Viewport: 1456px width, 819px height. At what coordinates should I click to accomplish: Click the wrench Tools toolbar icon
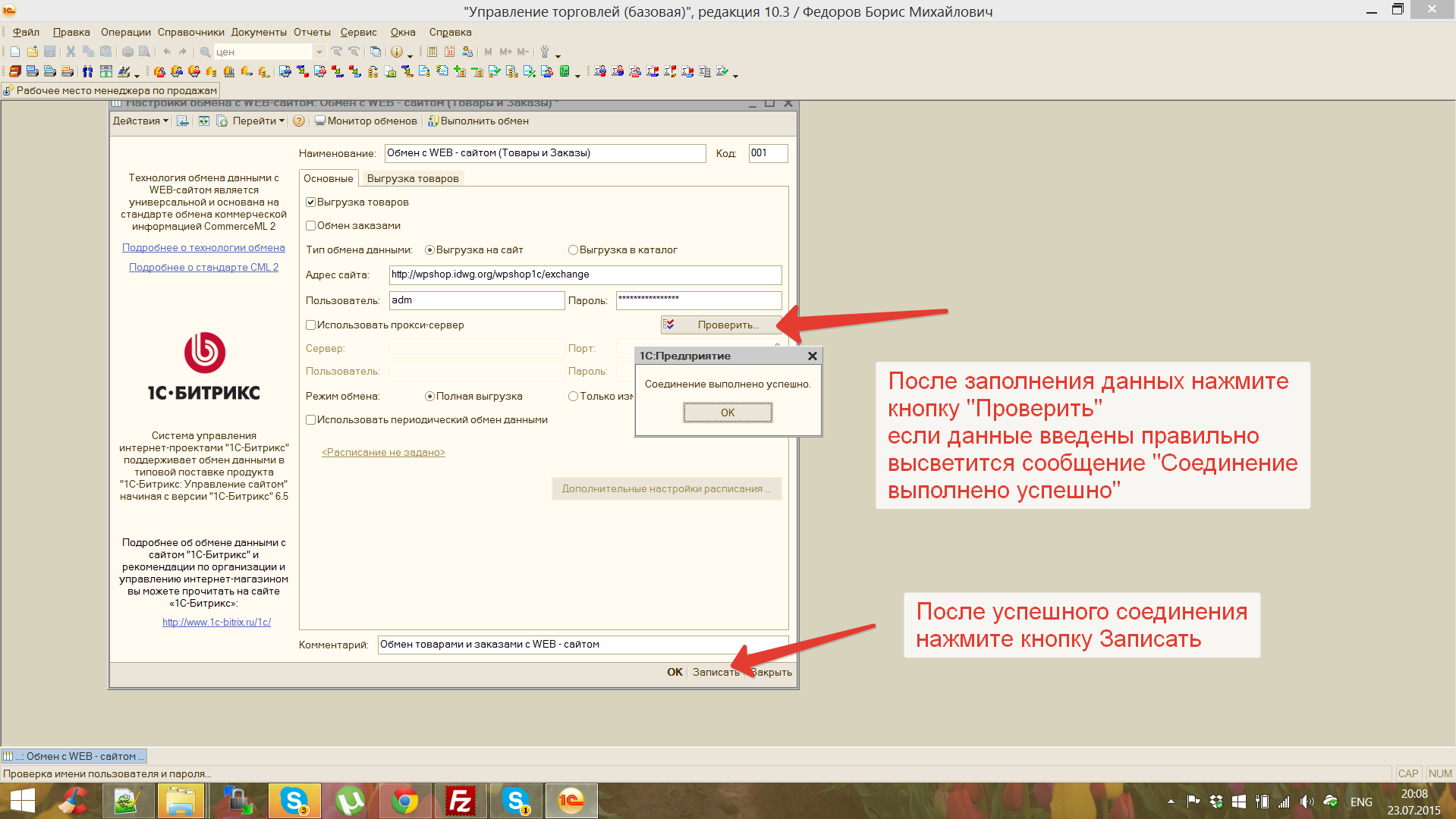(544, 52)
